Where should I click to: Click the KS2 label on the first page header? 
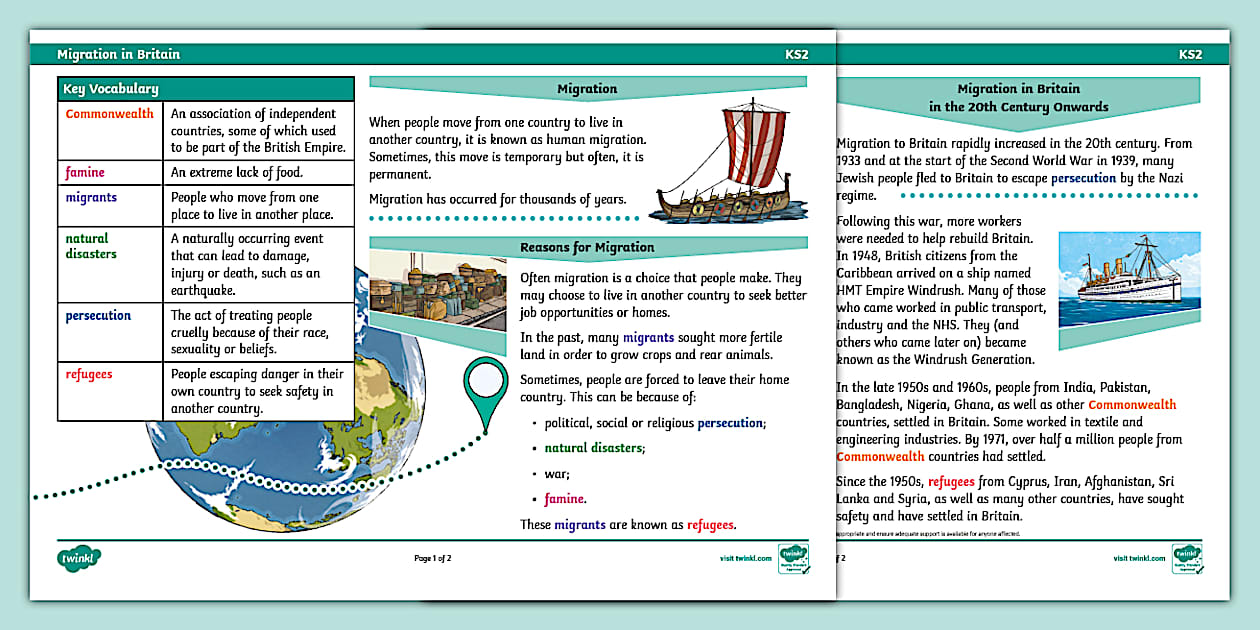click(x=797, y=54)
